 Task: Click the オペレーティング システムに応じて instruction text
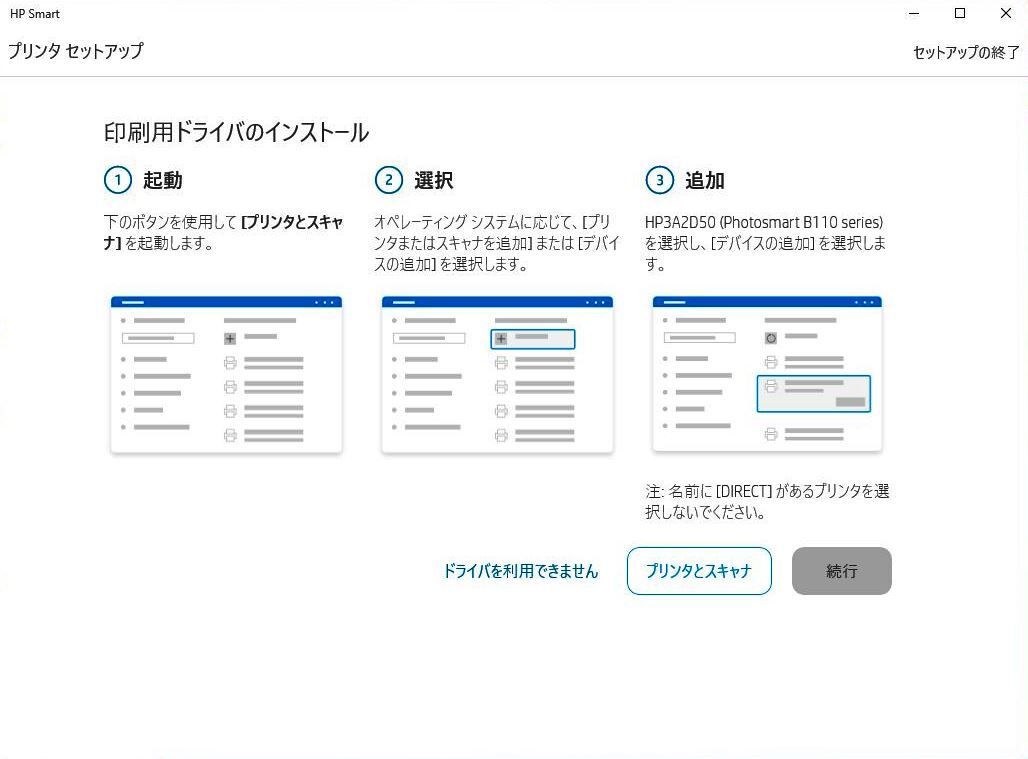[x=496, y=243]
